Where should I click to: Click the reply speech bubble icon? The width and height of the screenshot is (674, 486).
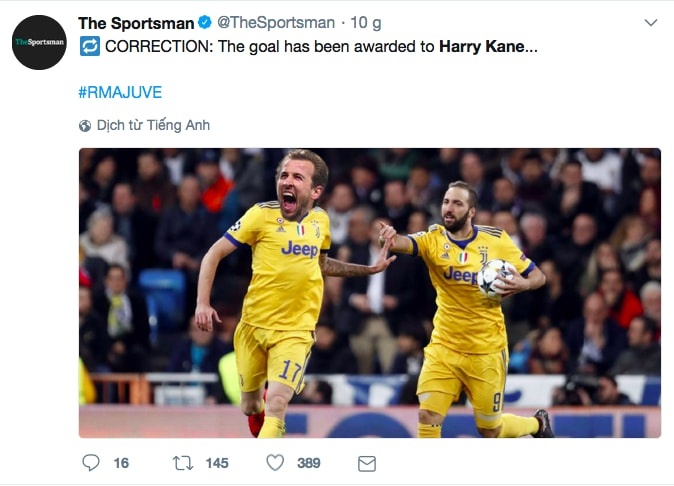click(91, 463)
